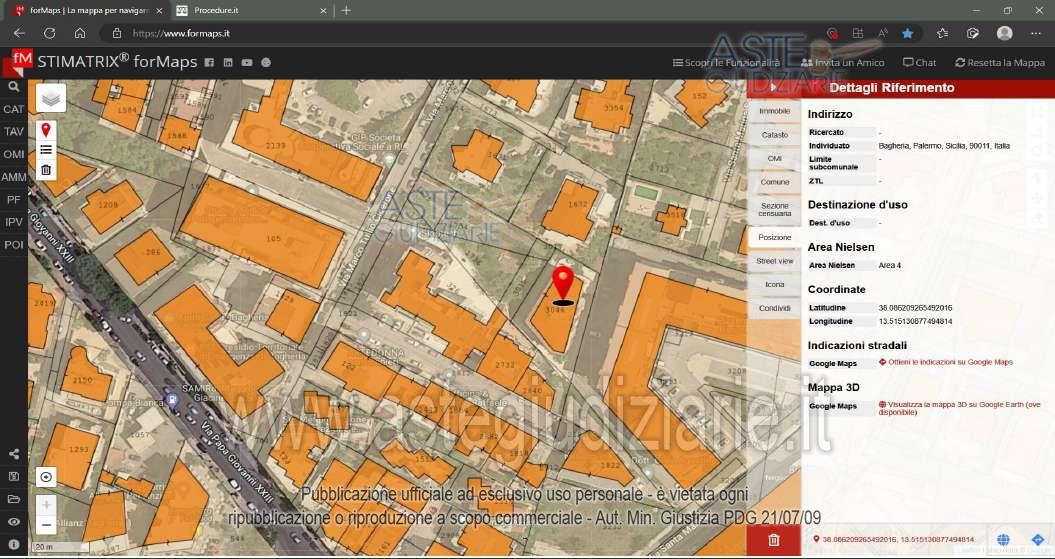Click the trash icon under map tools
Screen dimensions: 1055x559
(x=46, y=170)
